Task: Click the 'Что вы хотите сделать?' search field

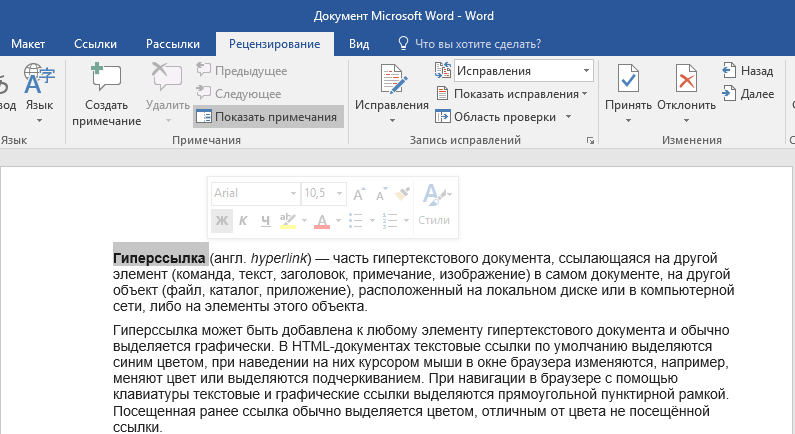Action: pyautogui.click(x=477, y=43)
